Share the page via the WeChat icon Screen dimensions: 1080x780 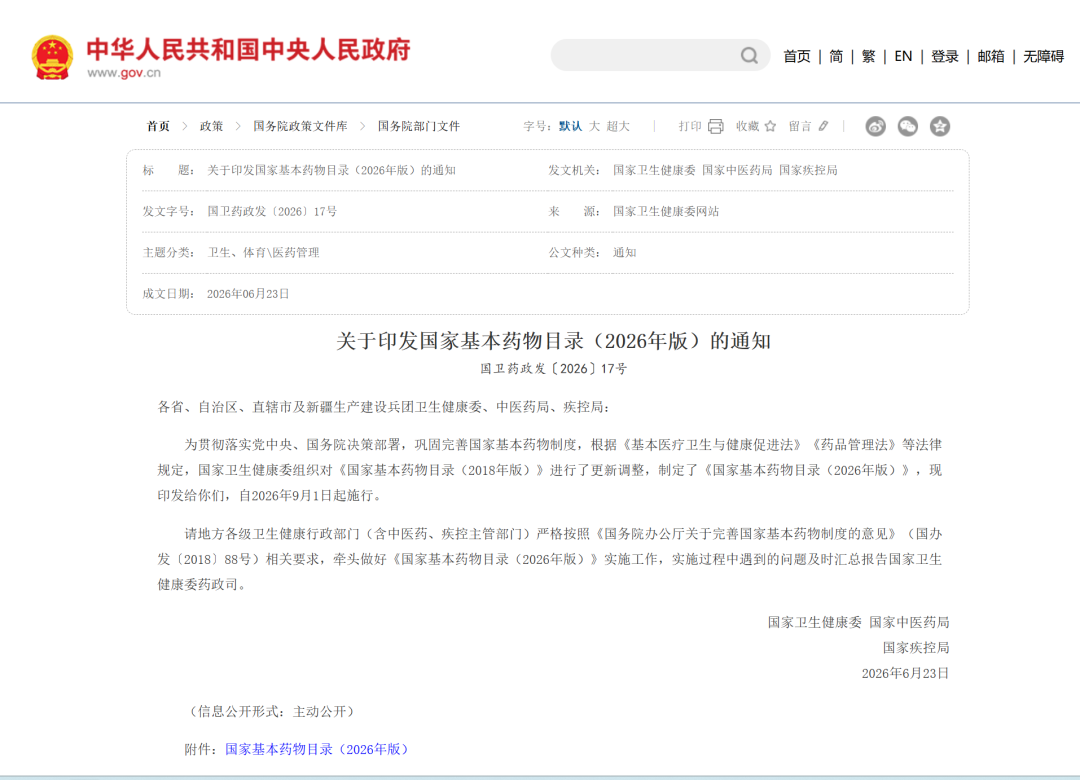pyautogui.click(x=908, y=126)
